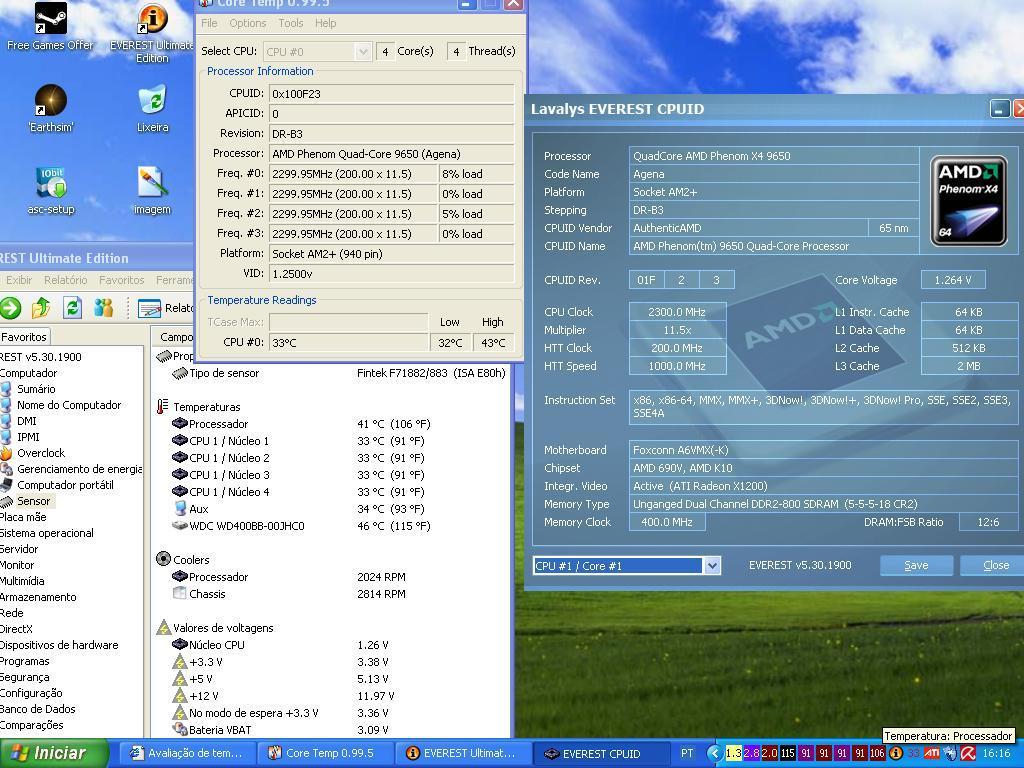Select Nome do Computador tree item

point(69,405)
